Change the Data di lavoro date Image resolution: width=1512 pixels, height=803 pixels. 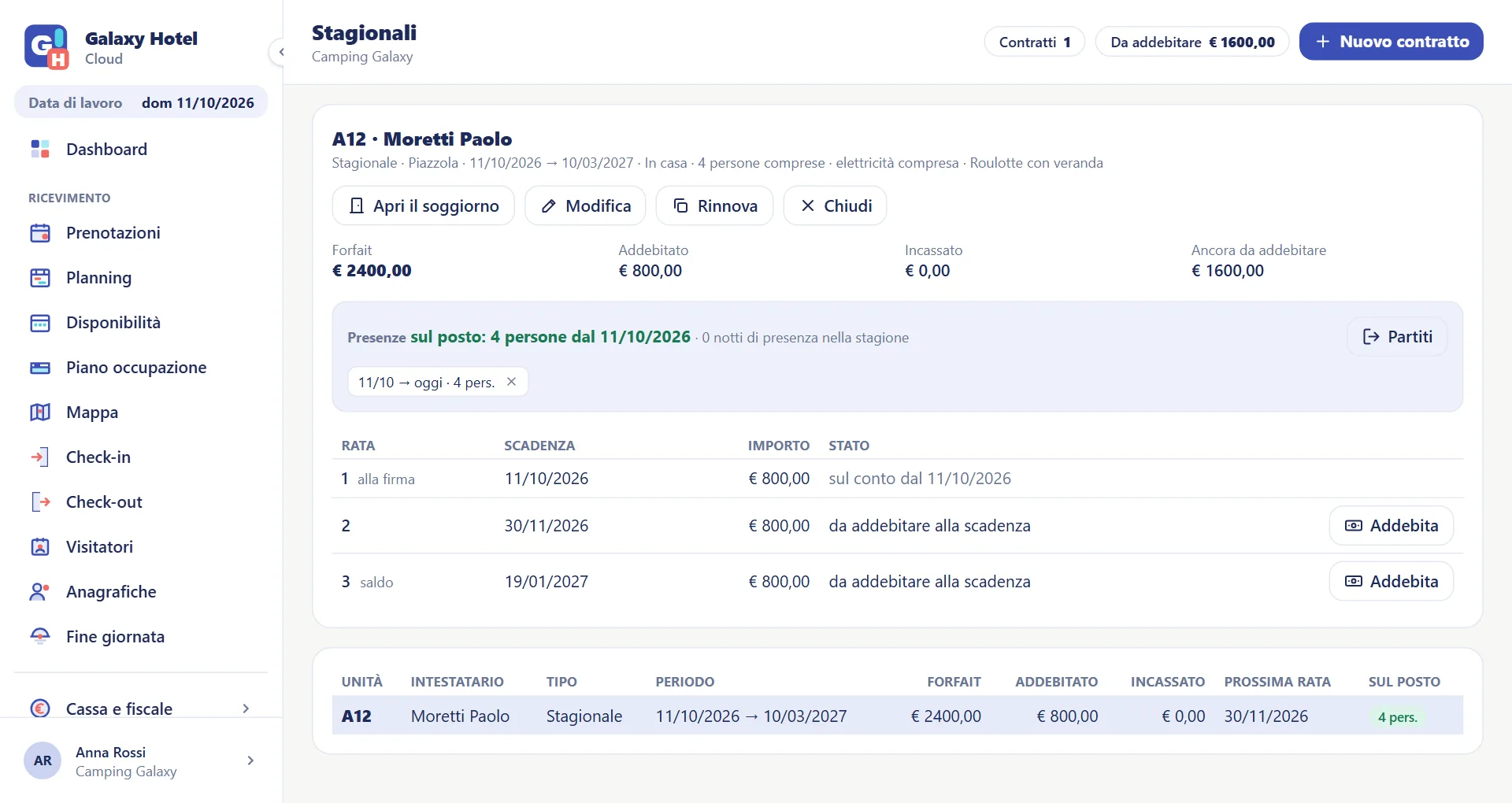tap(141, 103)
